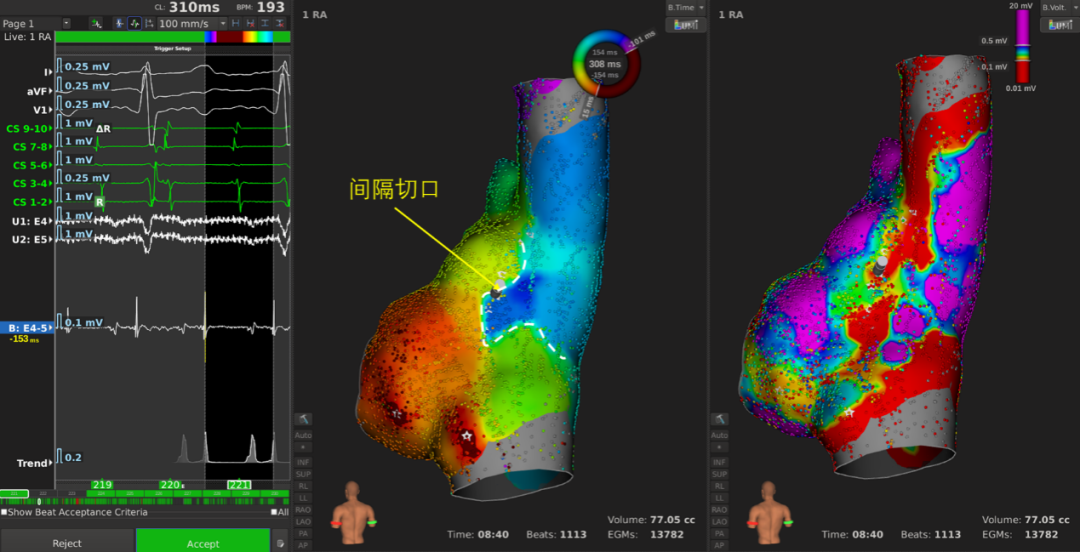This screenshot has width=1080, height=552.
Task: Check the All checkbox
Action: (274, 512)
